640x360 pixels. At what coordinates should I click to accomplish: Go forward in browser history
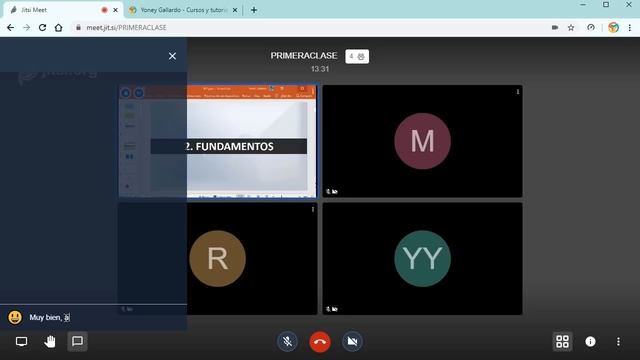tap(27, 27)
